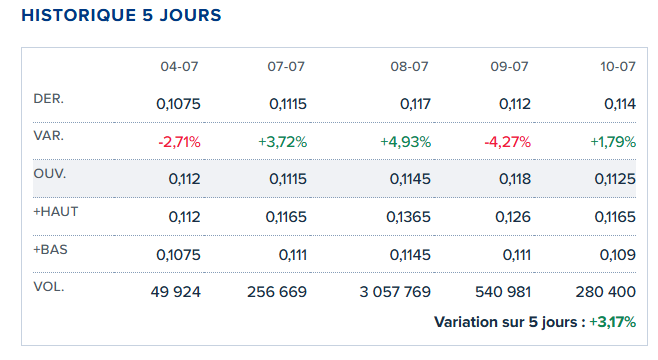Image resolution: width=658 pixels, height=360 pixels.
Task: Click the +HAUT row label
Action: [56, 211]
